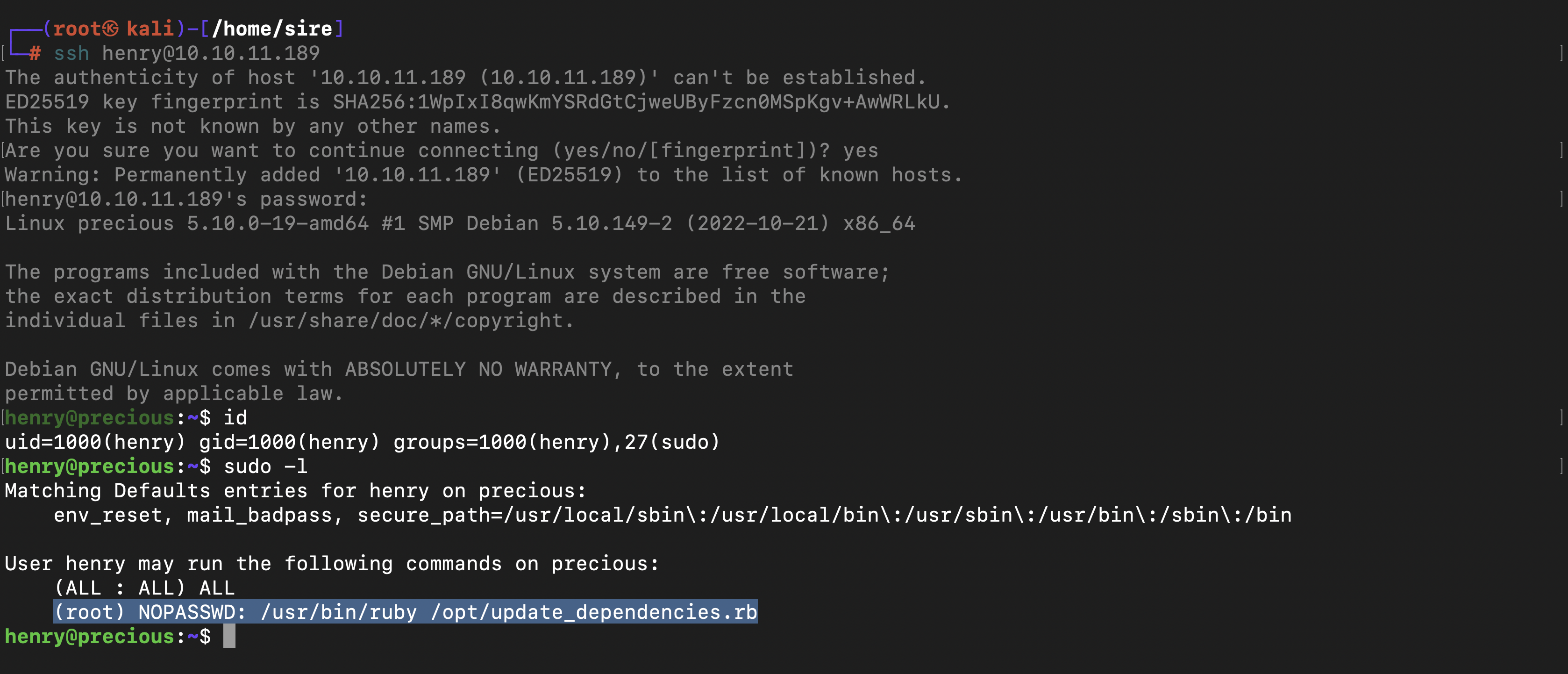Click the 'id' command

click(235, 418)
